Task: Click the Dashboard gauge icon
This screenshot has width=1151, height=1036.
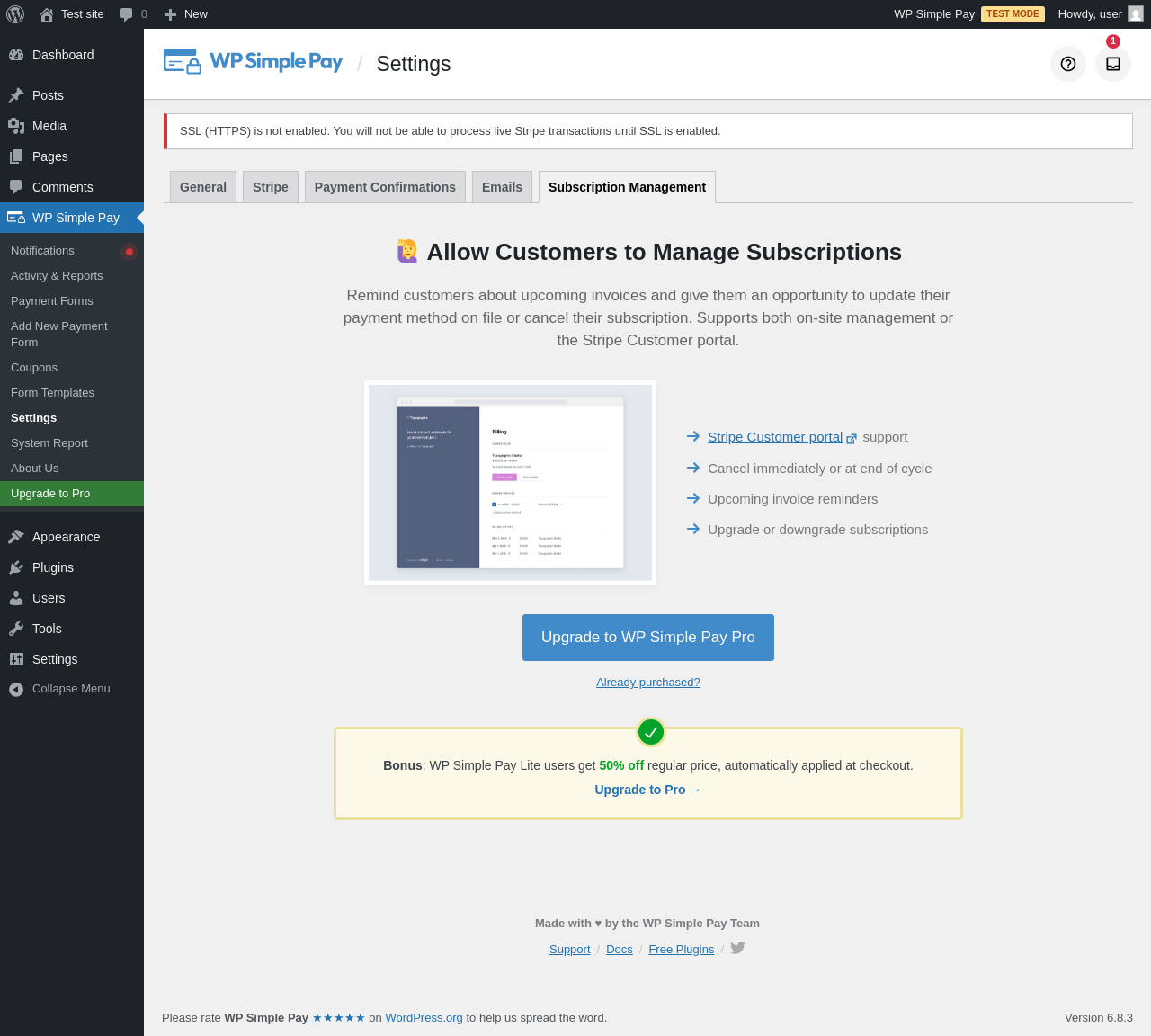Action: [x=16, y=55]
